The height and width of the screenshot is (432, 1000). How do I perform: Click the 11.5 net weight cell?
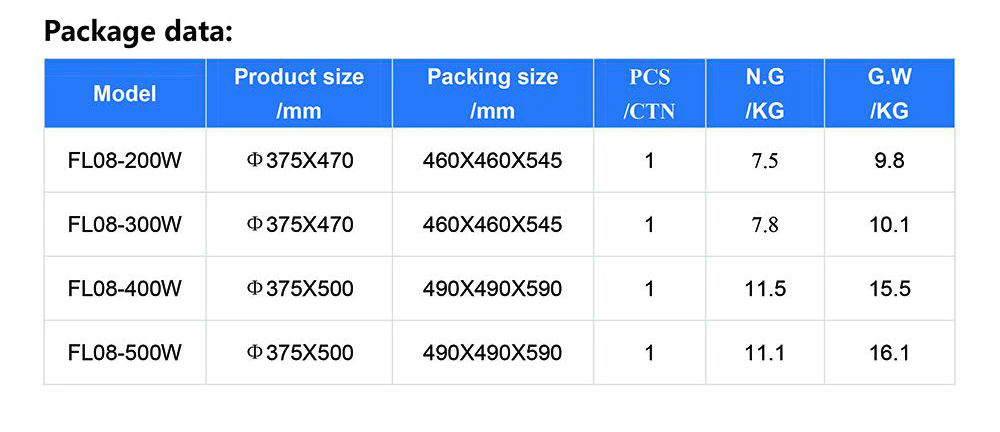pyautogui.click(x=765, y=289)
